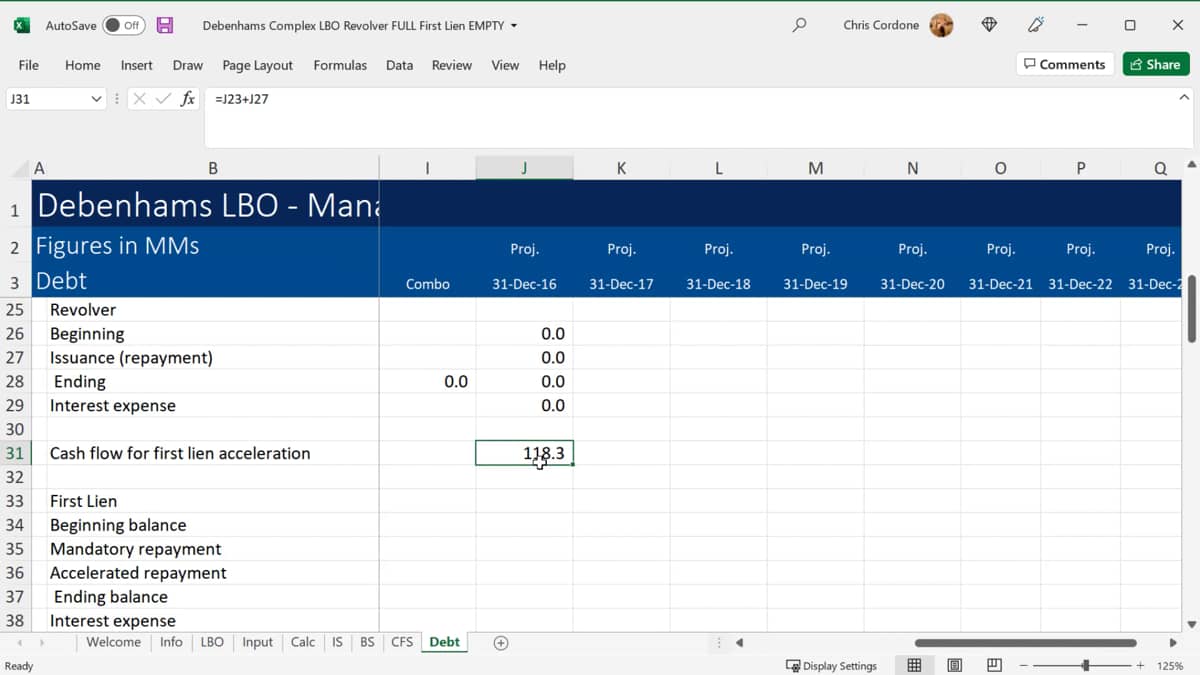Open the Insert tab
Viewport: 1200px width, 675px height.
coord(136,65)
